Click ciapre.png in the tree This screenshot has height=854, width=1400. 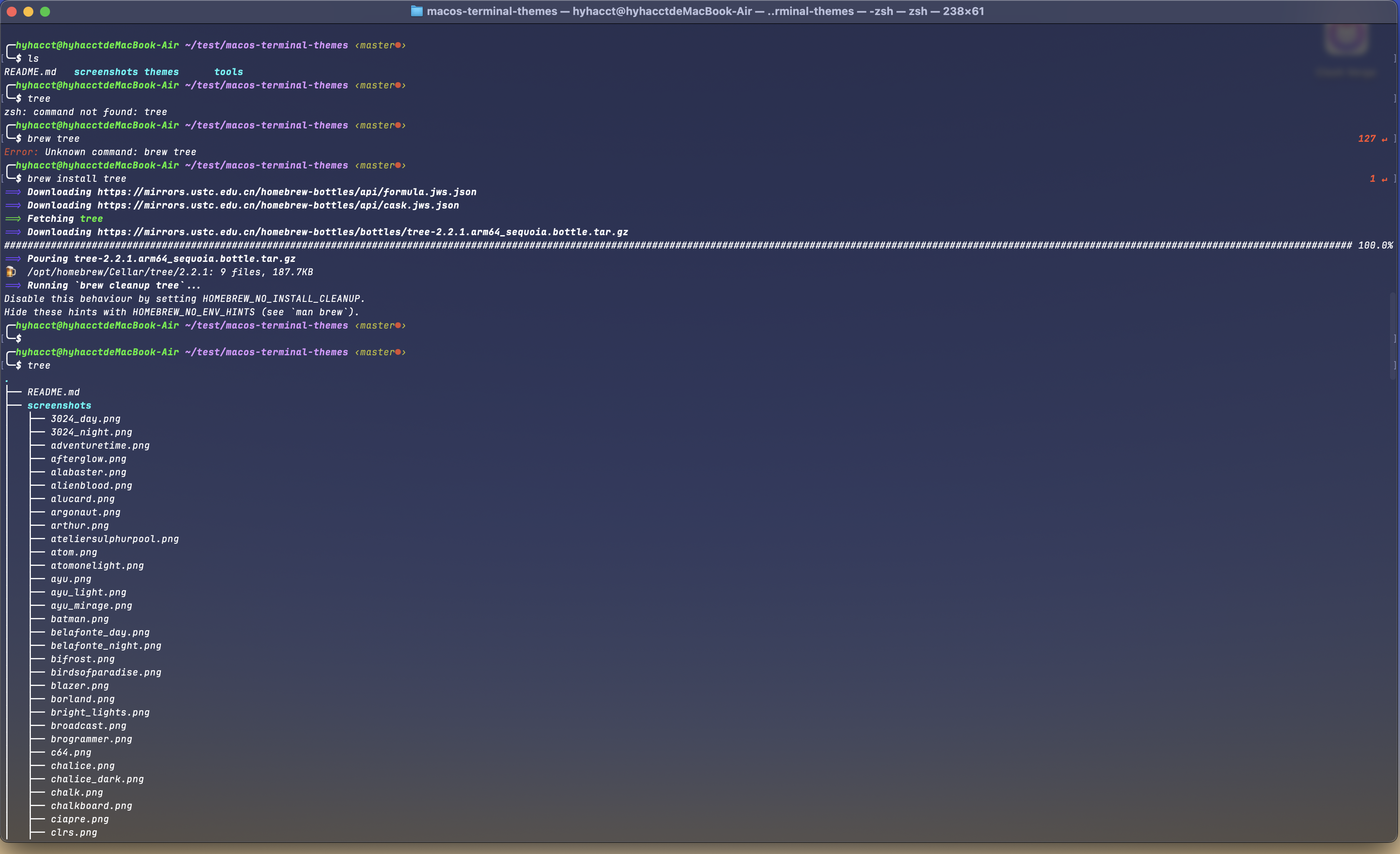(x=80, y=819)
